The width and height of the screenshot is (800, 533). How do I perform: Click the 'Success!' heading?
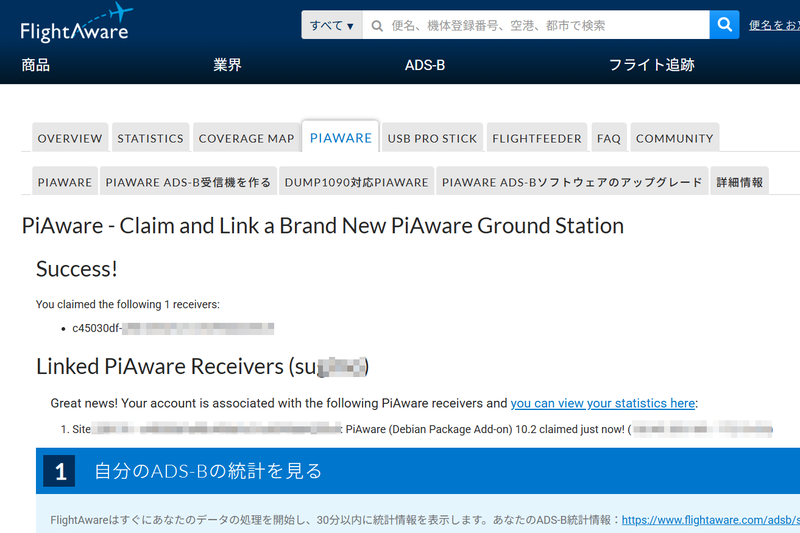coord(77,269)
